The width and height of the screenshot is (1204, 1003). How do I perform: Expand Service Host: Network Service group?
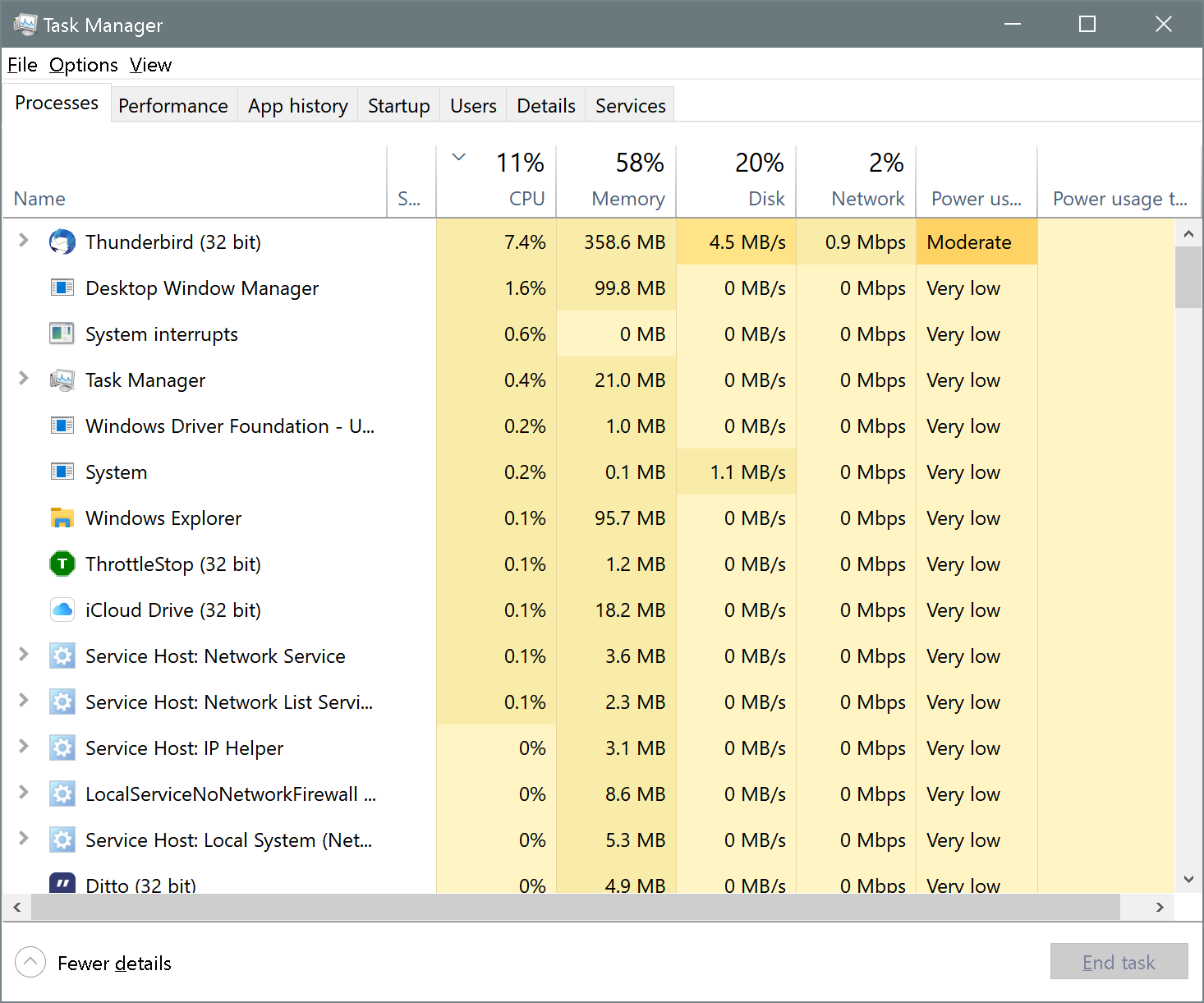pyautogui.click(x=24, y=655)
